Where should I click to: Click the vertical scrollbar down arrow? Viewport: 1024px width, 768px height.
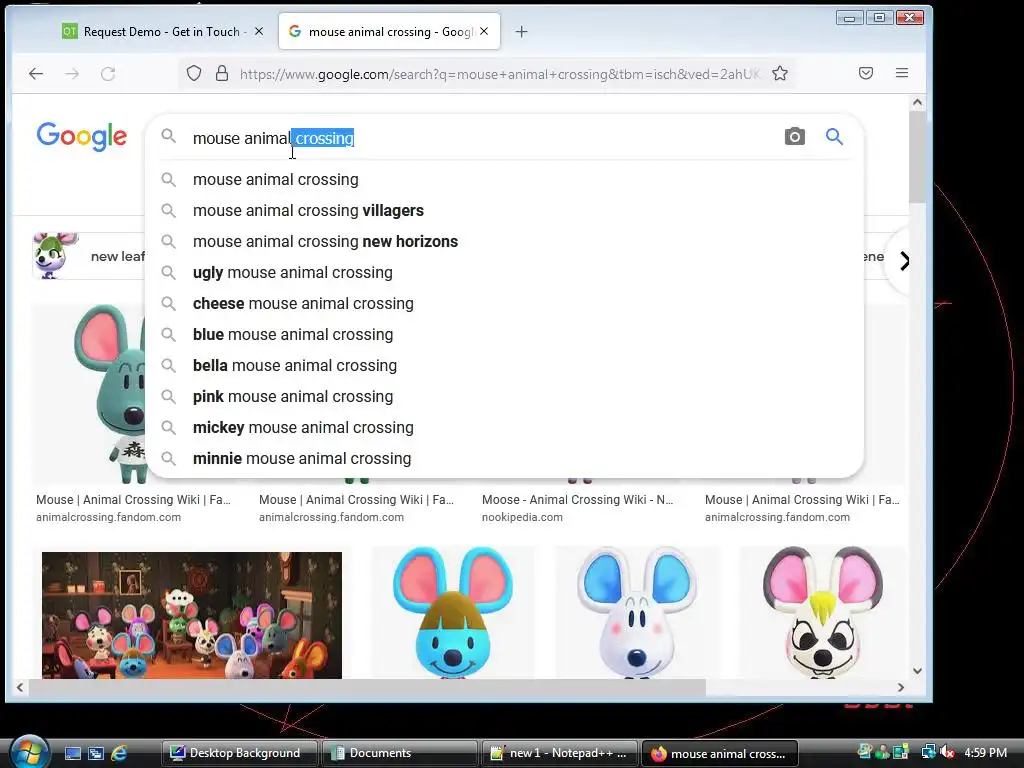coord(917,671)
